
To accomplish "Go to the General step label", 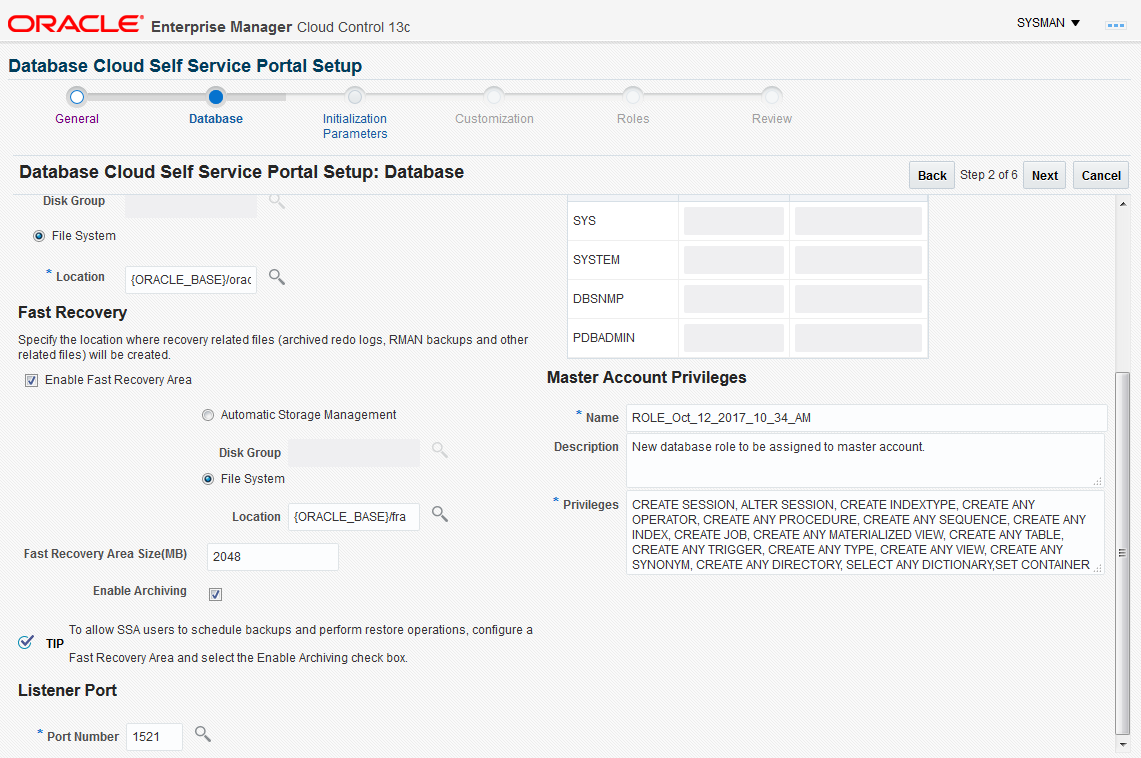I will click(x=76, y=119).
